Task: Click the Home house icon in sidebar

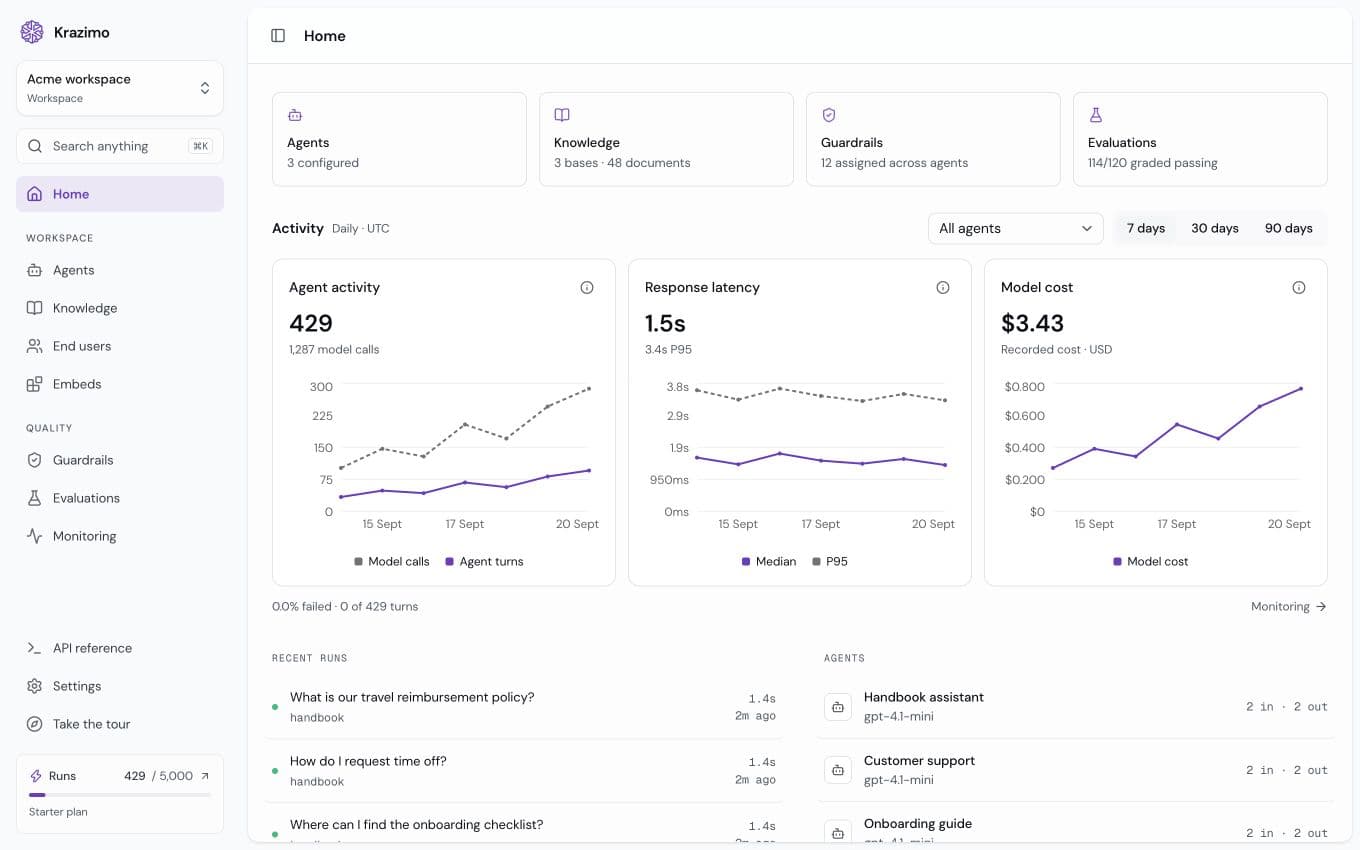Action: 35,194
